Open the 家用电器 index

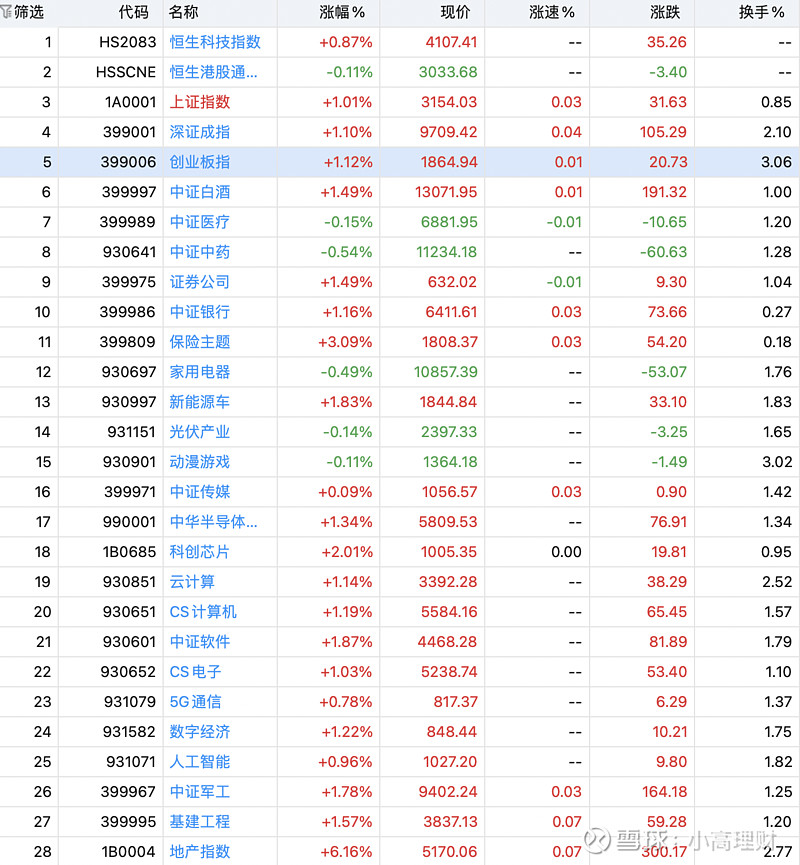(x=200, y=372)
